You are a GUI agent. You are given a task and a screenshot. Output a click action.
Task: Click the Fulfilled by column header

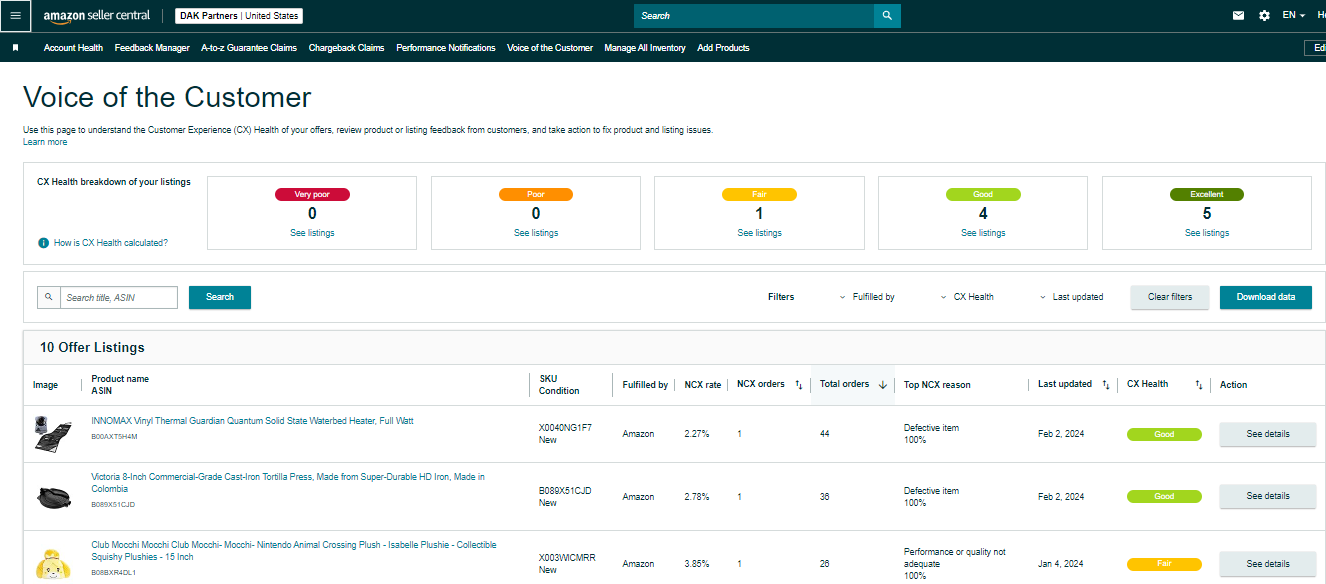click(x=645, y=385)
